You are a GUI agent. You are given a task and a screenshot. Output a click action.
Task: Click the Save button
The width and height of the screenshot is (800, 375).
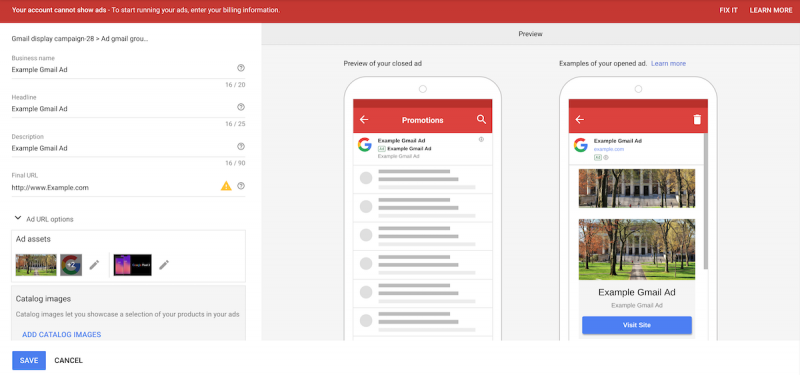pyautogui.click(x=29, y=360)
